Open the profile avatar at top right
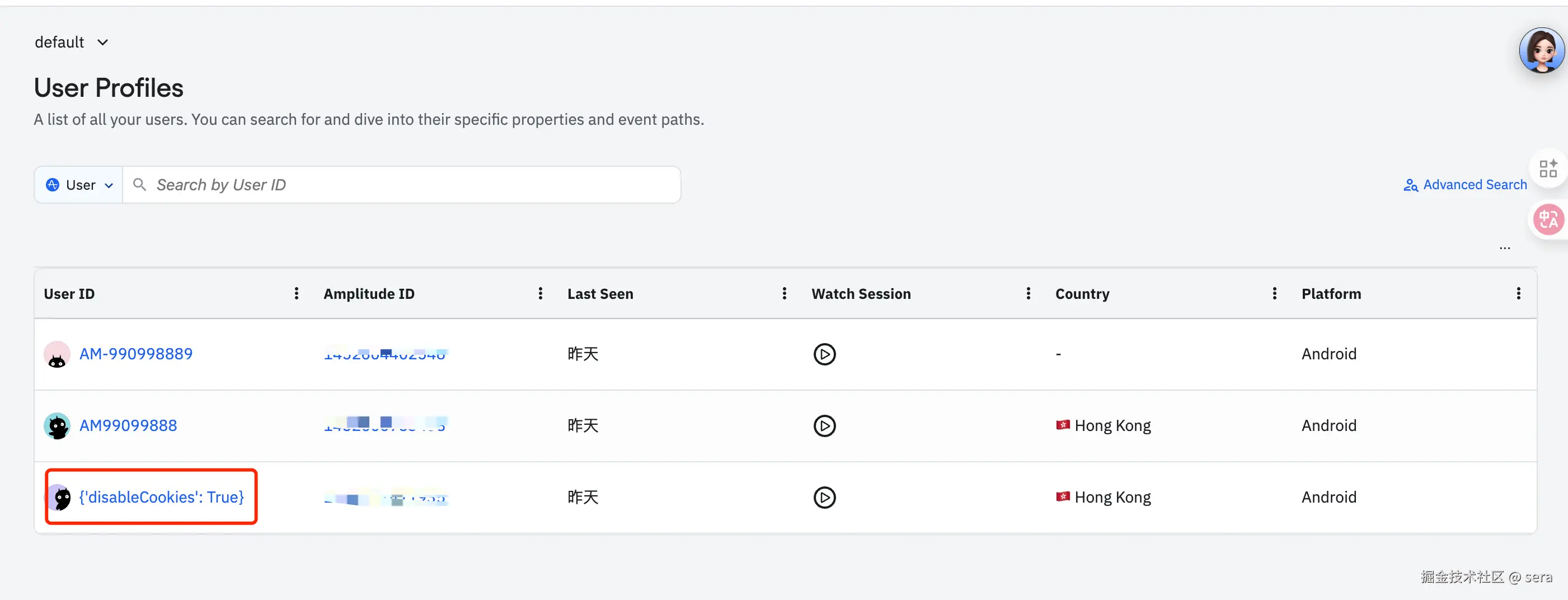 point(1541,50)
